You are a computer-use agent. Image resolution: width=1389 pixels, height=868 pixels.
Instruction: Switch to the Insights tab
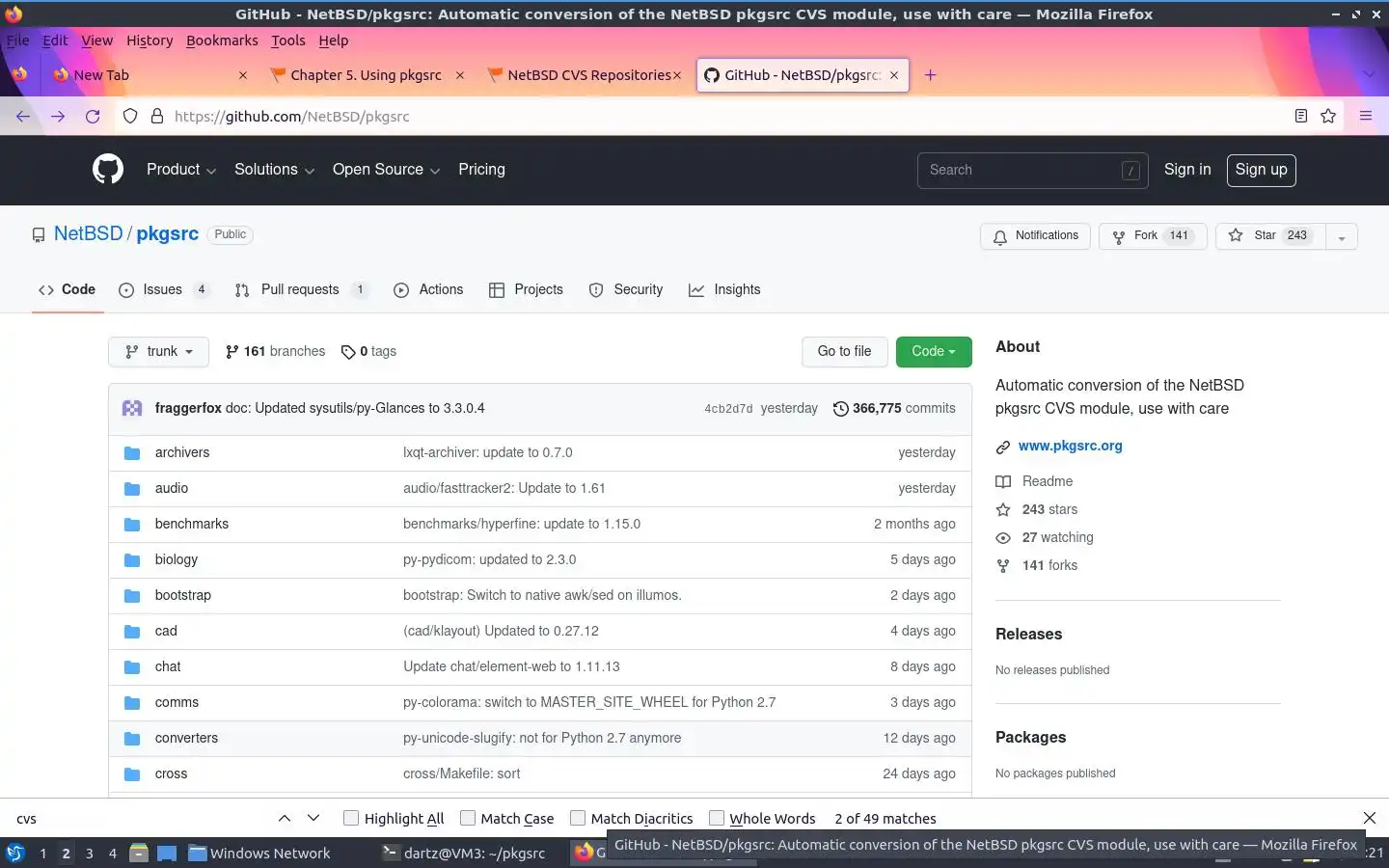click(x=724, y=289)
